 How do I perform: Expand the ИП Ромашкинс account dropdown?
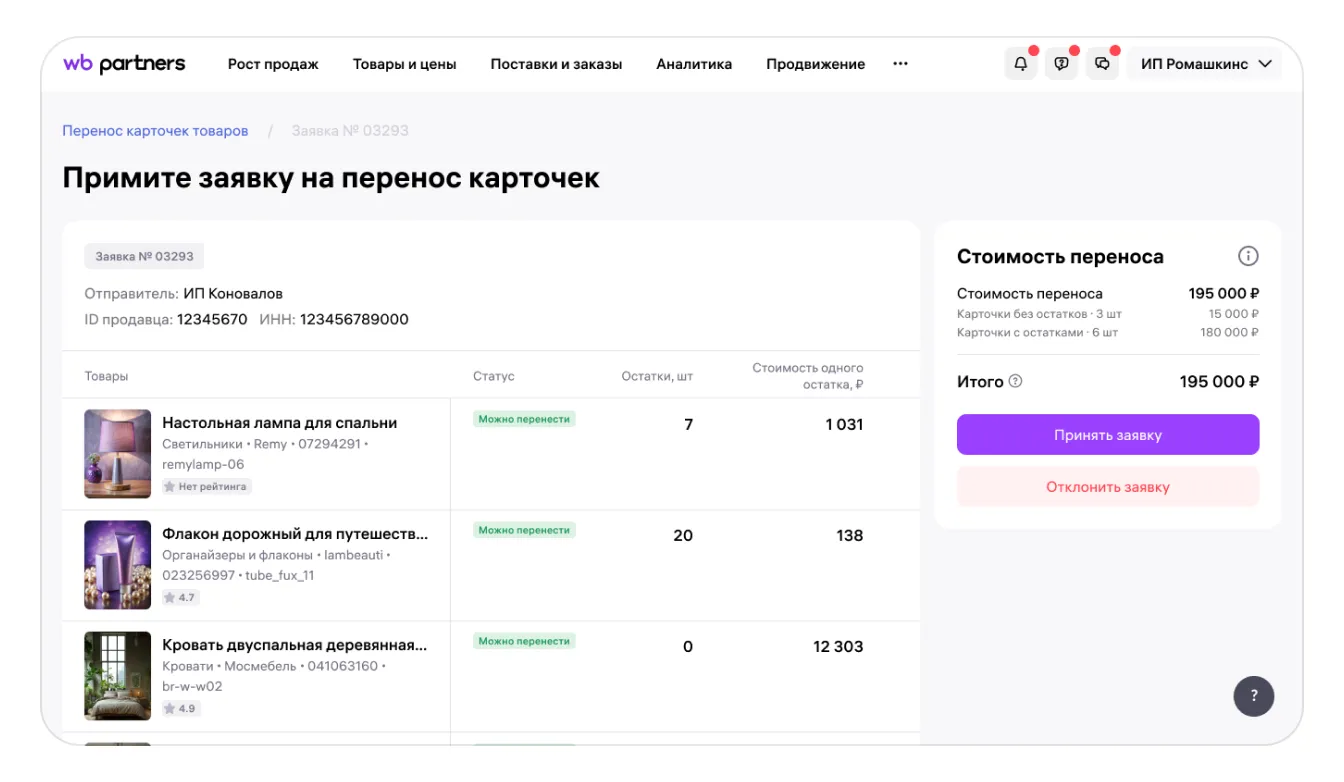(x=1205, y=64)
